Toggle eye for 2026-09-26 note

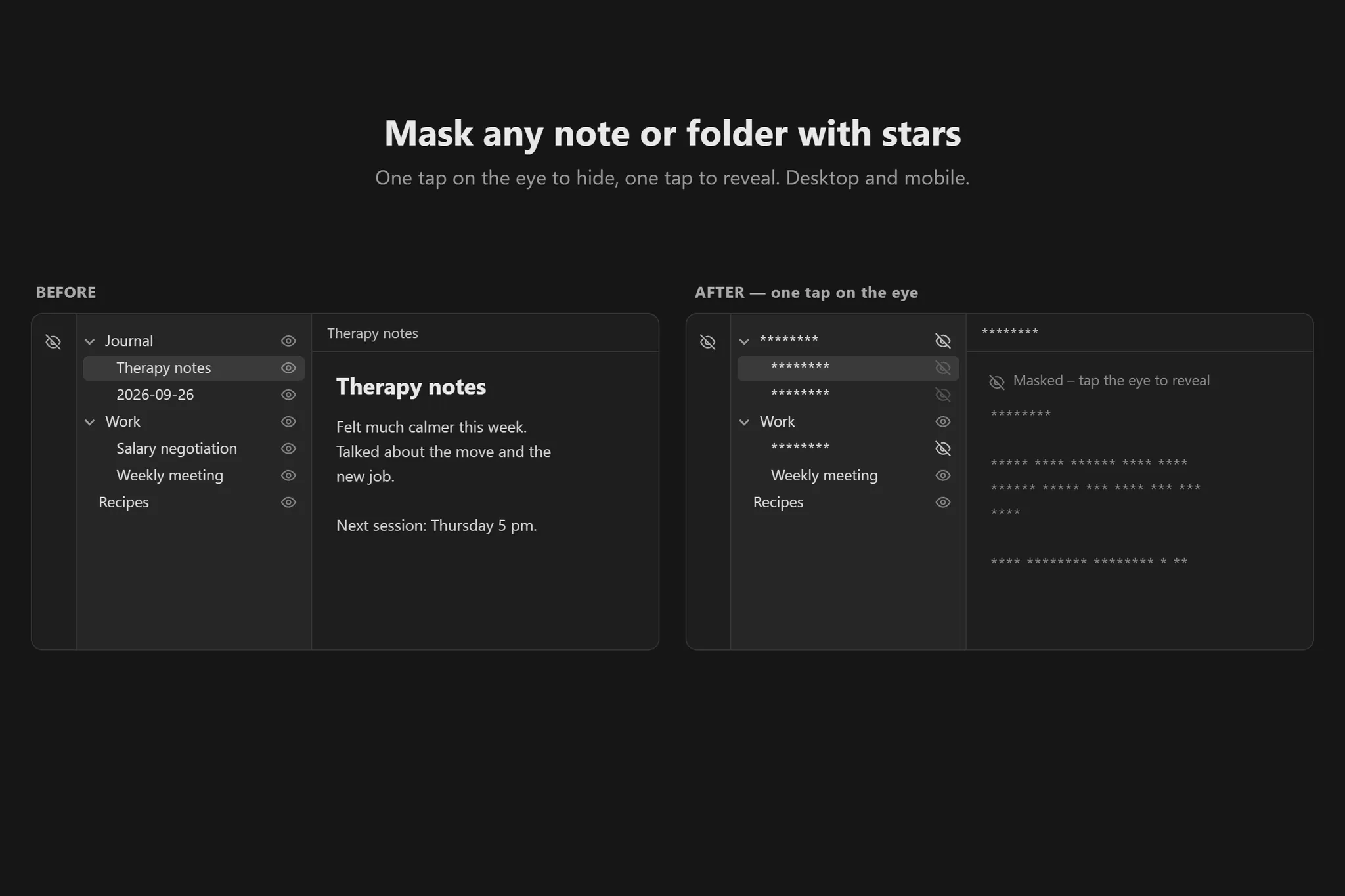pyautogui.click(x=288, y=395)
